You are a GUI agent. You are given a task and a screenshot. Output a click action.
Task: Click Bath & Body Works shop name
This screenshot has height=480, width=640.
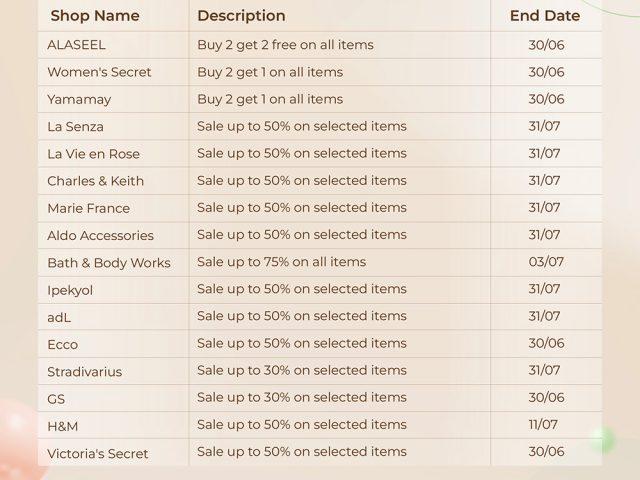click(x=109, y=263)
